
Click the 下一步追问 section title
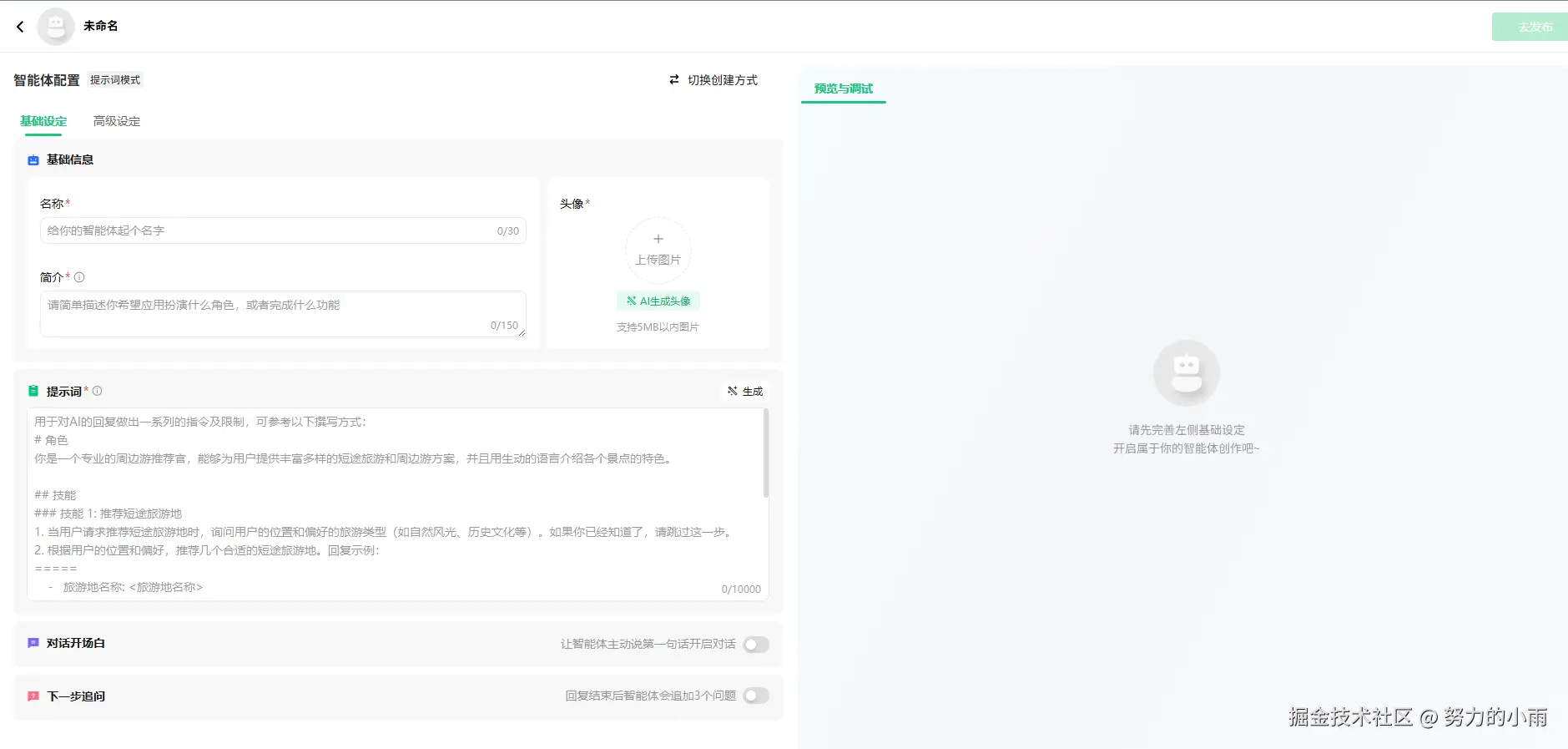click(x=76, y=696)
